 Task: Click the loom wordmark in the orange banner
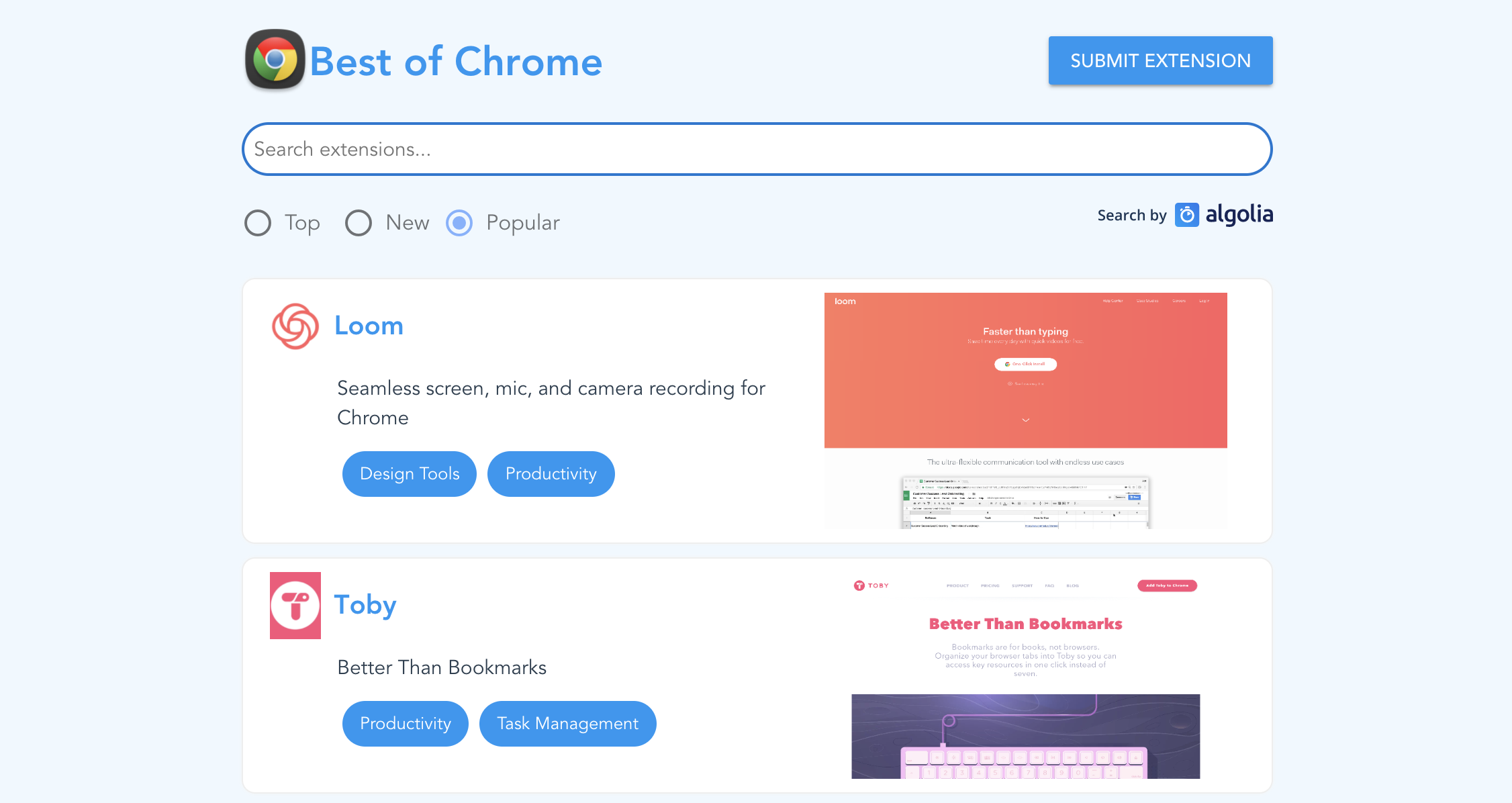click(x=845, y=301)
